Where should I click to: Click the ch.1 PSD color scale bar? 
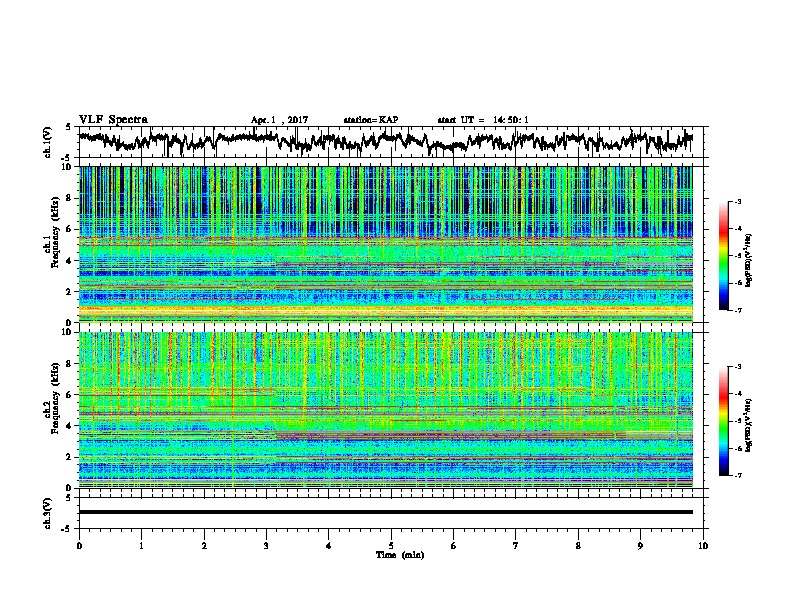tap(723, 256)
